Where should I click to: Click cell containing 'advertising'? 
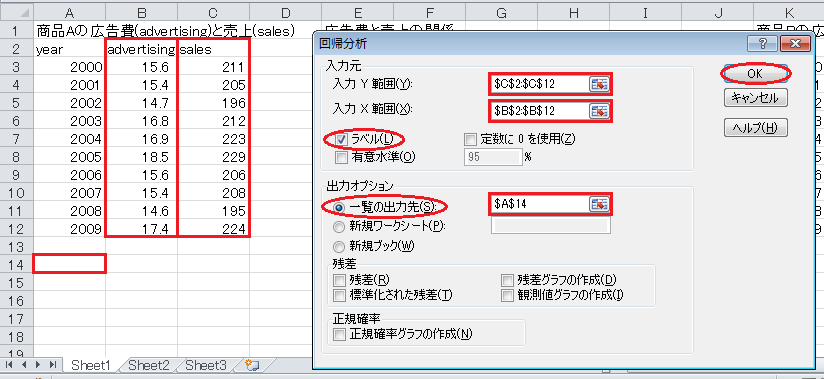pos(141,49)
